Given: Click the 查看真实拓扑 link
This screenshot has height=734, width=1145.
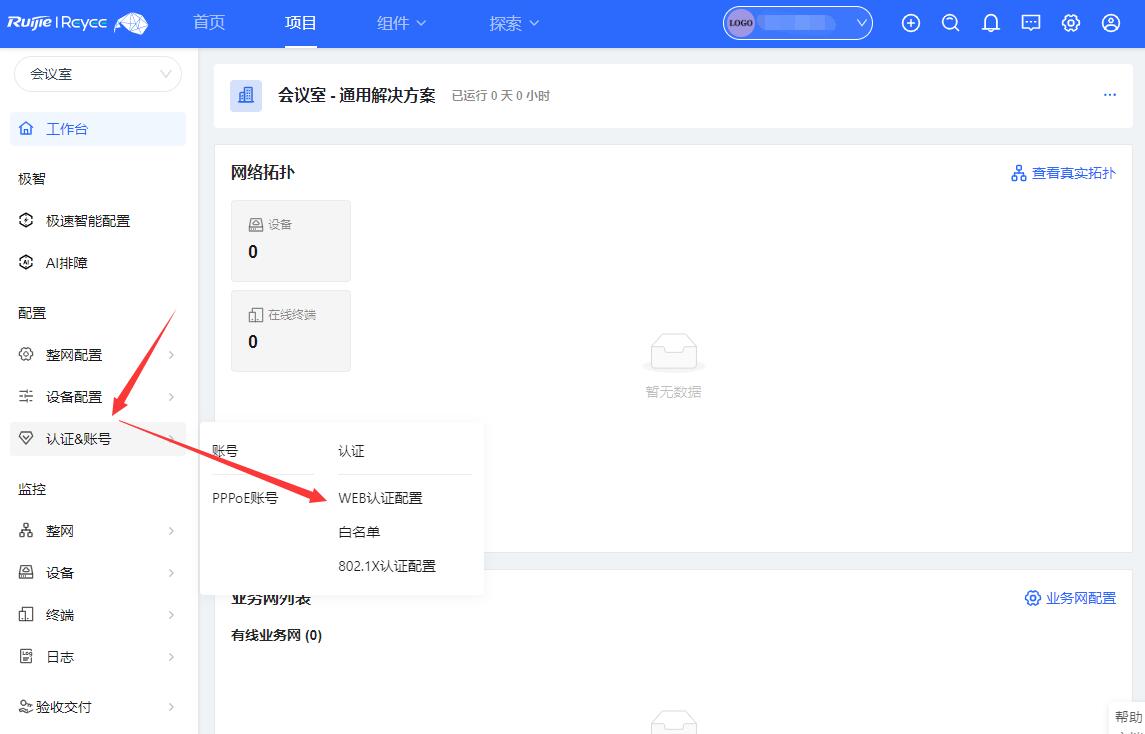Looking at the screenshot, I should [x=1063, y=173].
